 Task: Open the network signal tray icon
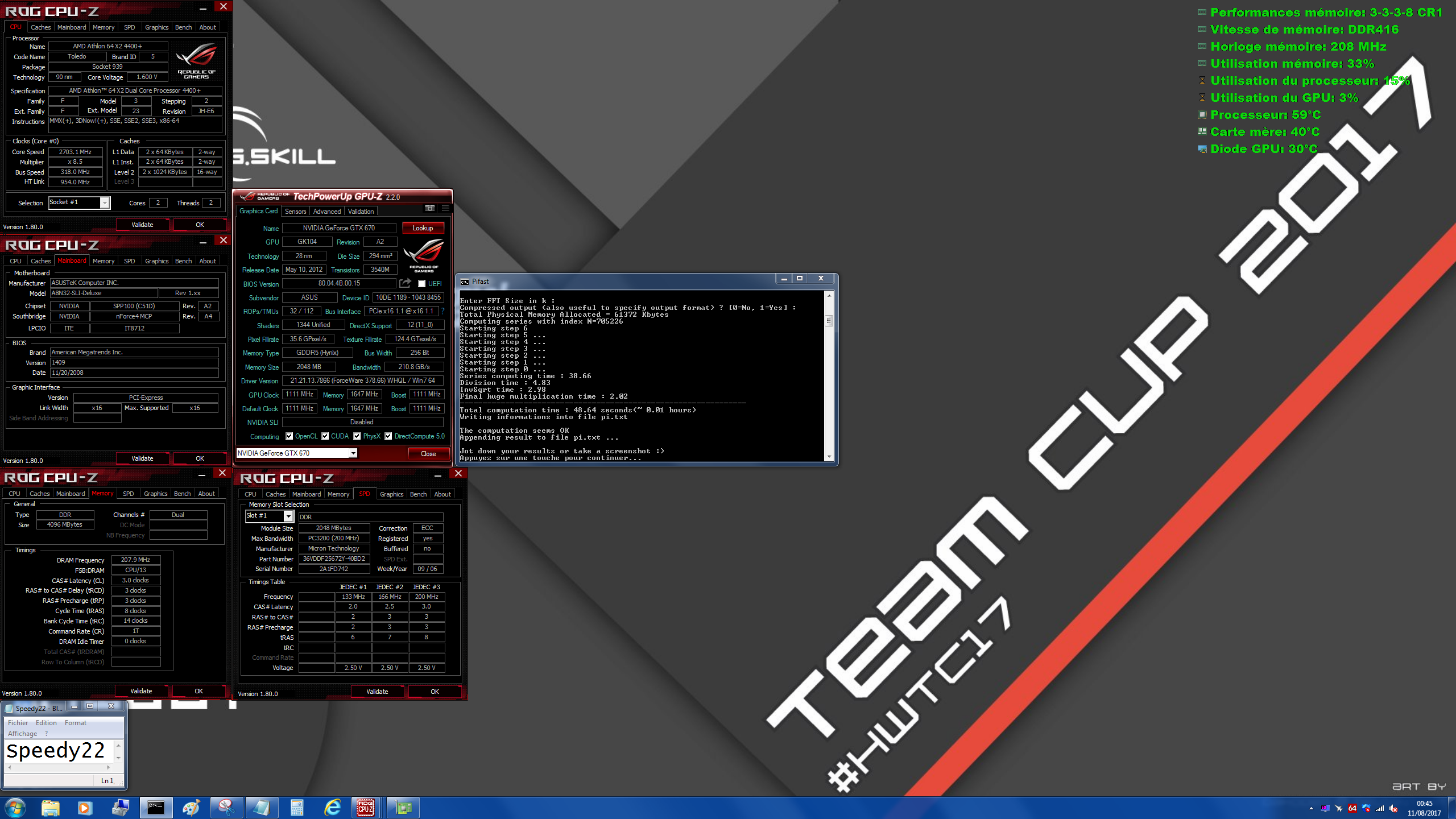click(1380, 808)
